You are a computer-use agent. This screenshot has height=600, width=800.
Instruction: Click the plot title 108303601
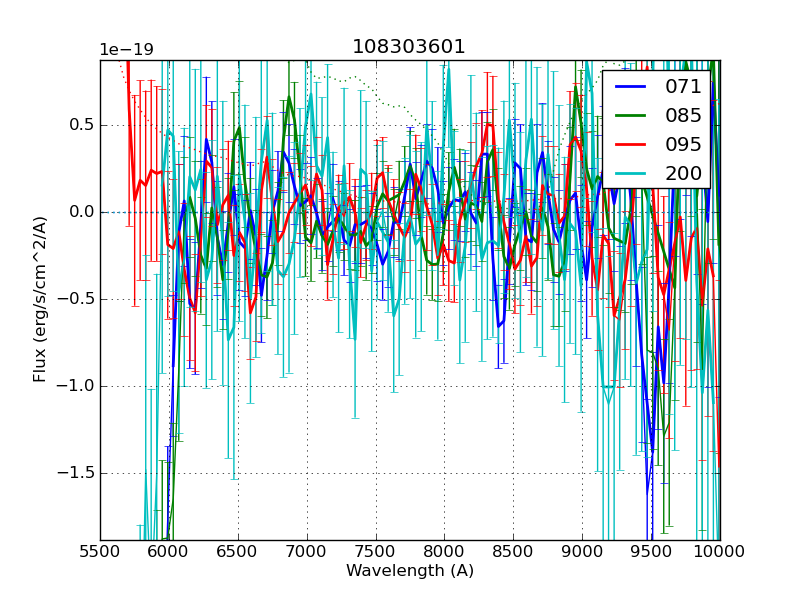(x=409, y=47)
